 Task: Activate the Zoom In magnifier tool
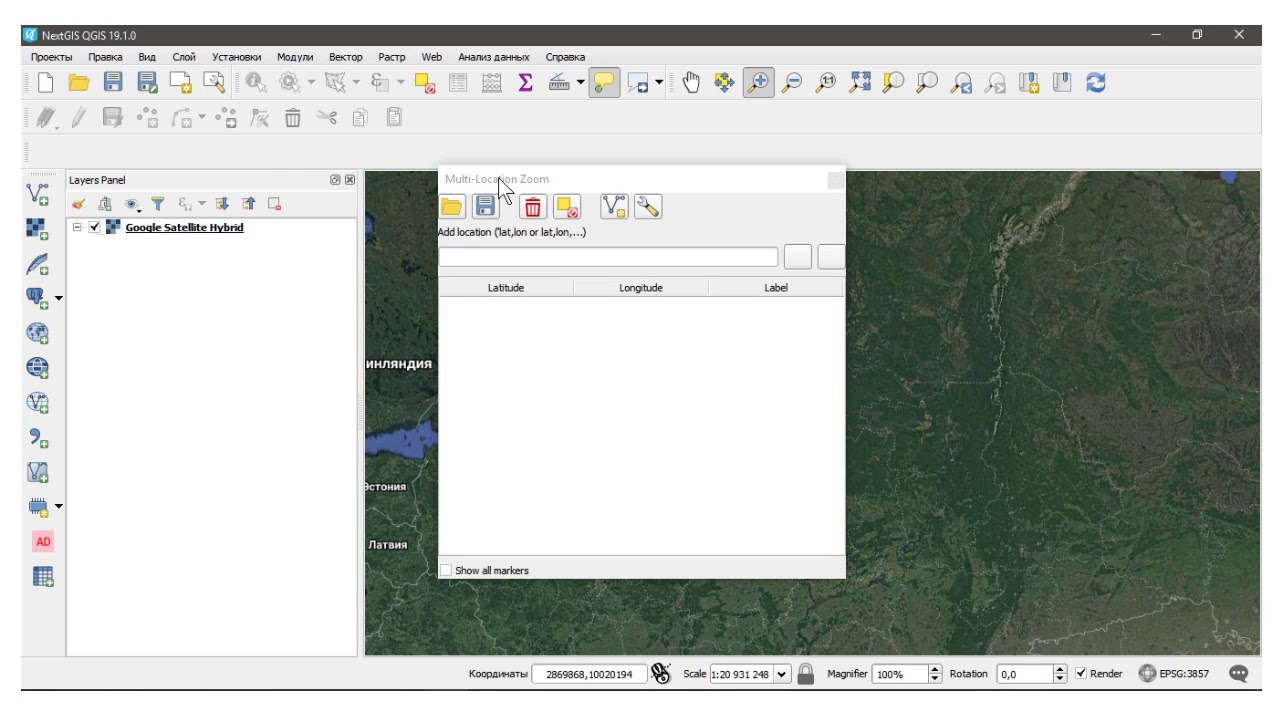757,84
